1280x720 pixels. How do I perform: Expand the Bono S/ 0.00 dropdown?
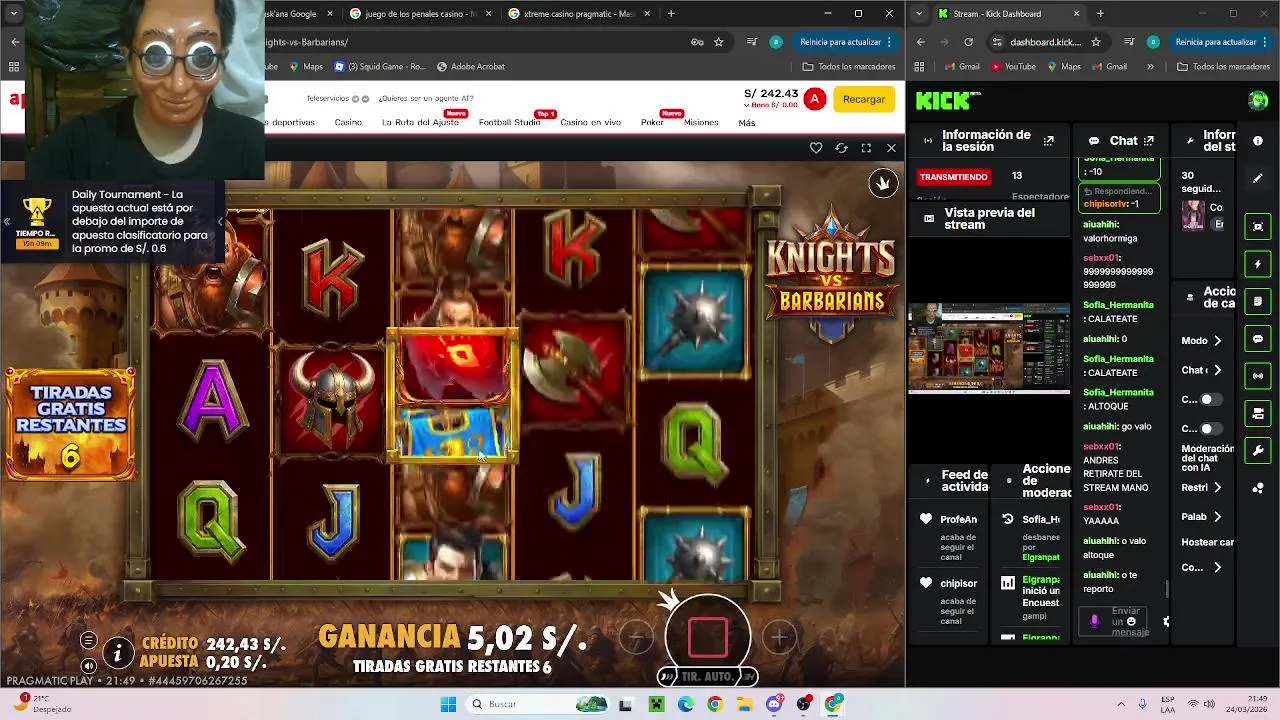coord(771,105)
